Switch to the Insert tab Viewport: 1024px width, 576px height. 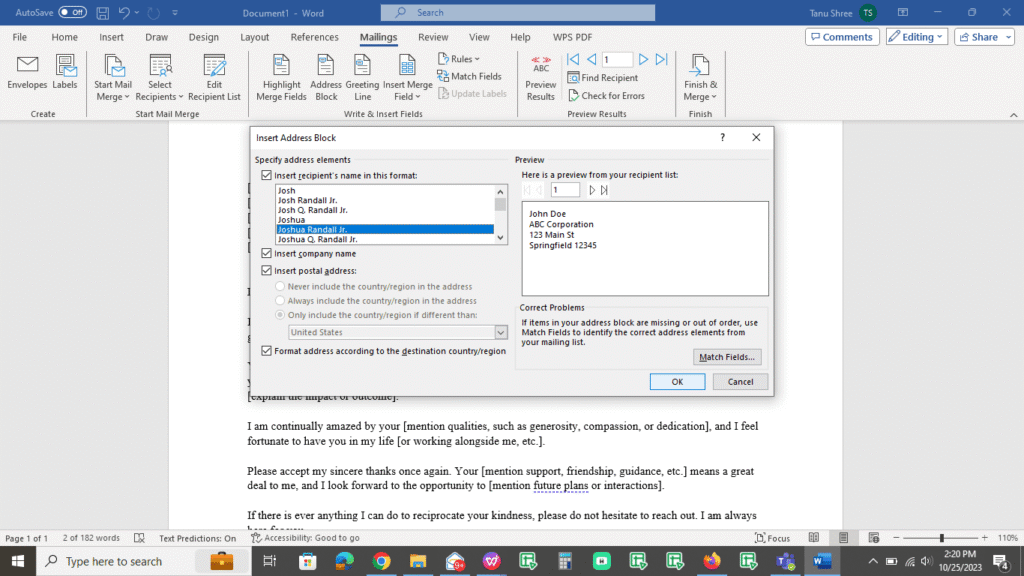point(111,37)
